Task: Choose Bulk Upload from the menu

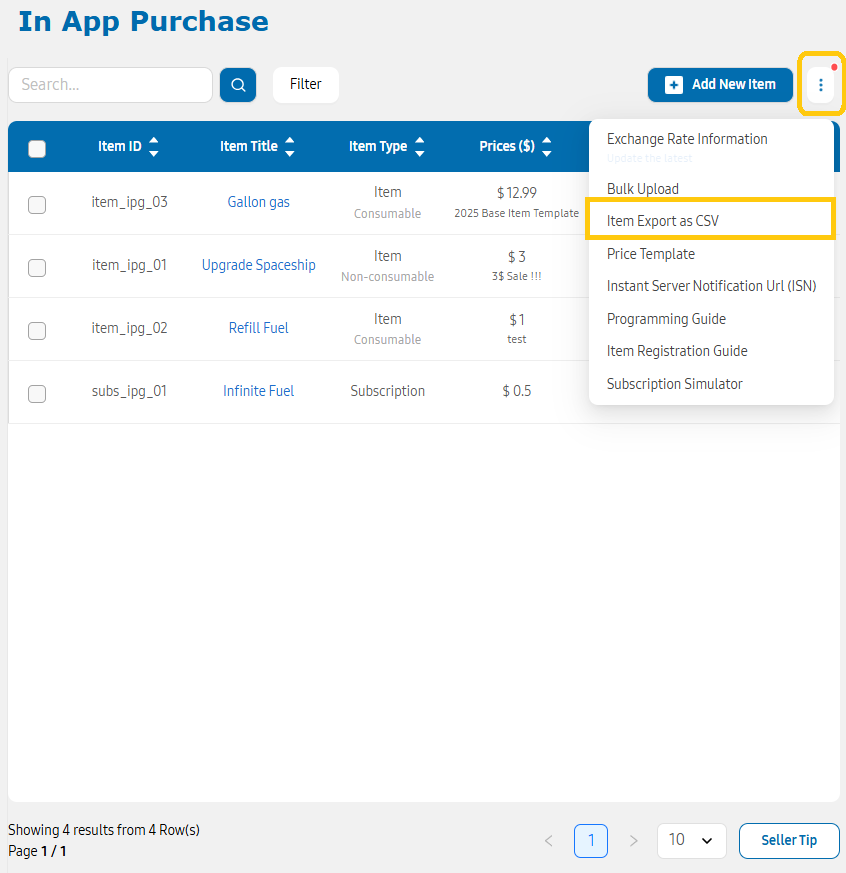Action: pyautogui.click(x=642, y=189)
